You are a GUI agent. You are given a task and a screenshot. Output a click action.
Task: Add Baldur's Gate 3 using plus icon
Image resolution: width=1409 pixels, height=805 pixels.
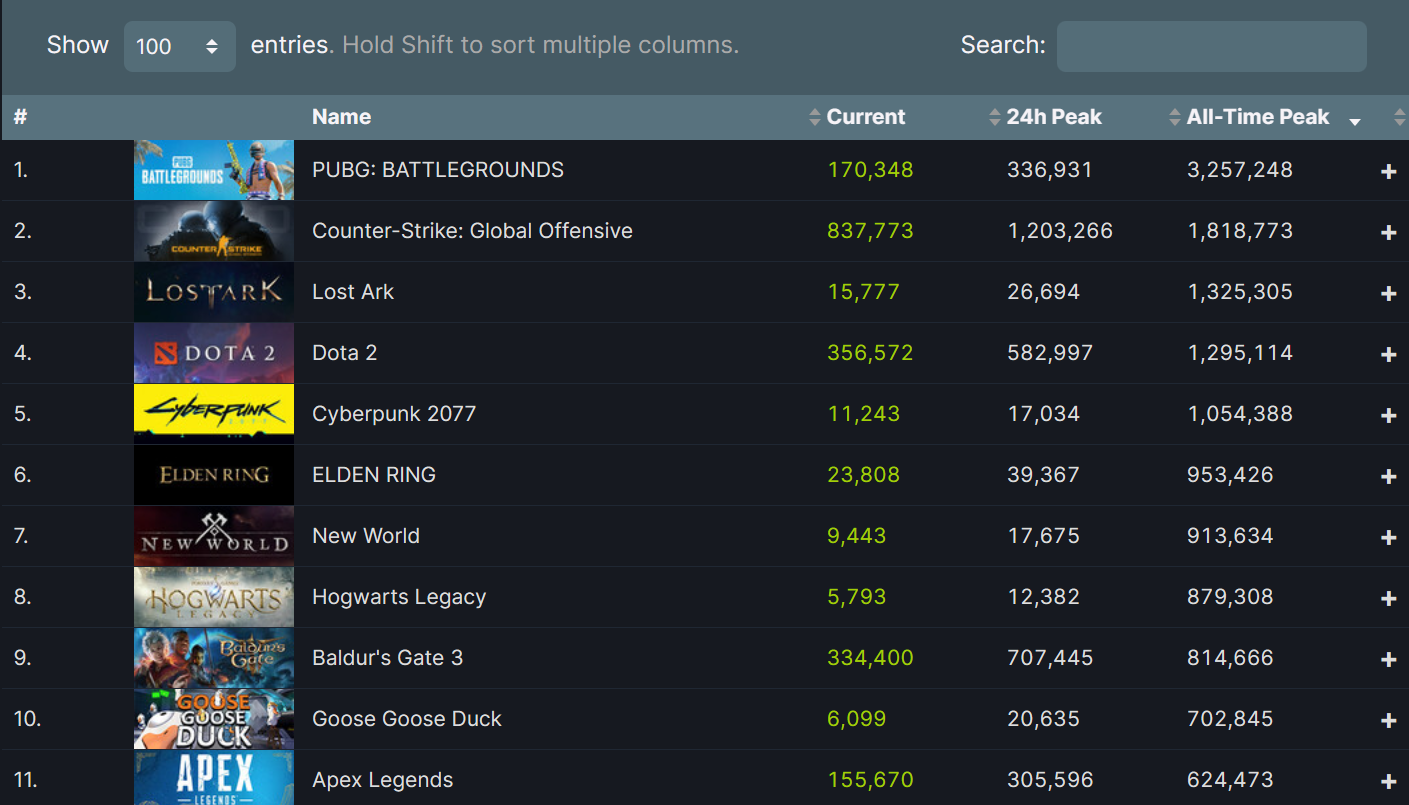[x=1388, y=660]
